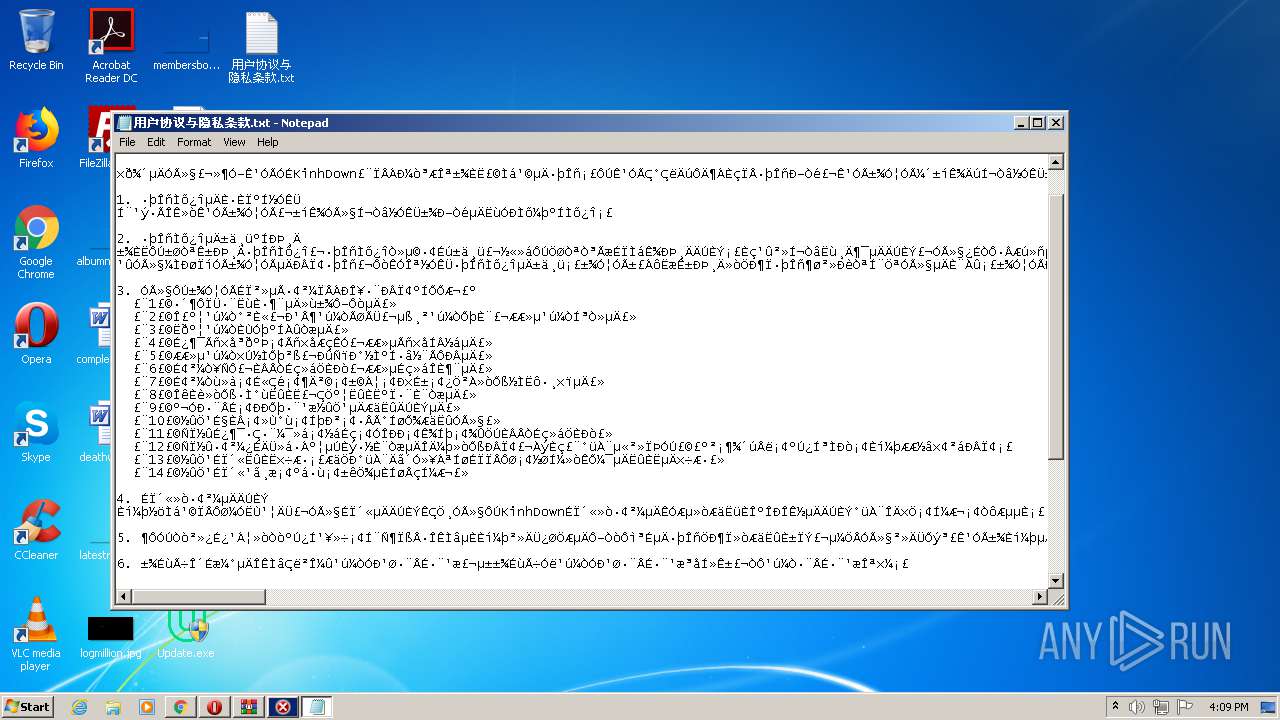The width and height of the screenshot is (1280, 720).
Task: Click the volume speaker tray icon
Action: pyautogui.click(x=1136, y=707)
